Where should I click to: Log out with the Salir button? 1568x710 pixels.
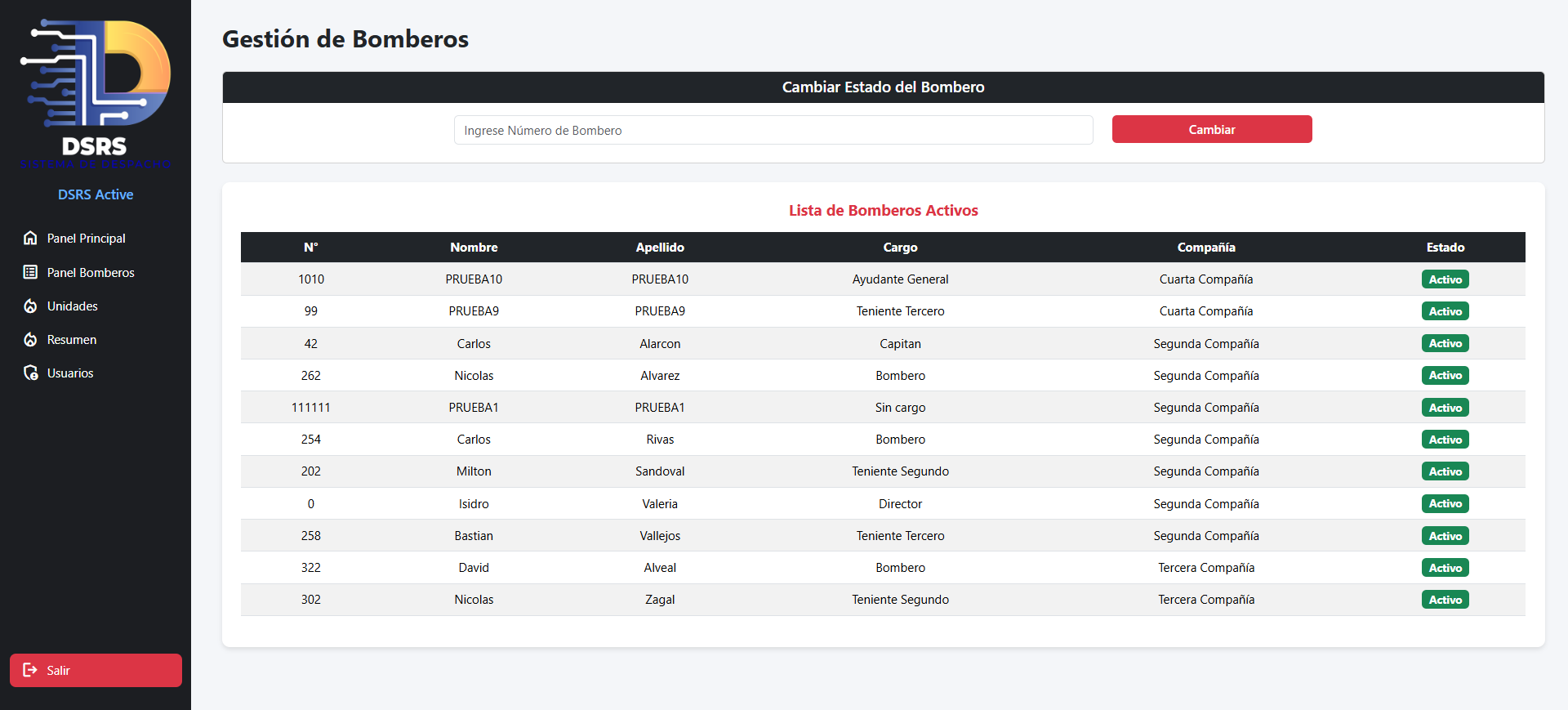96,670
